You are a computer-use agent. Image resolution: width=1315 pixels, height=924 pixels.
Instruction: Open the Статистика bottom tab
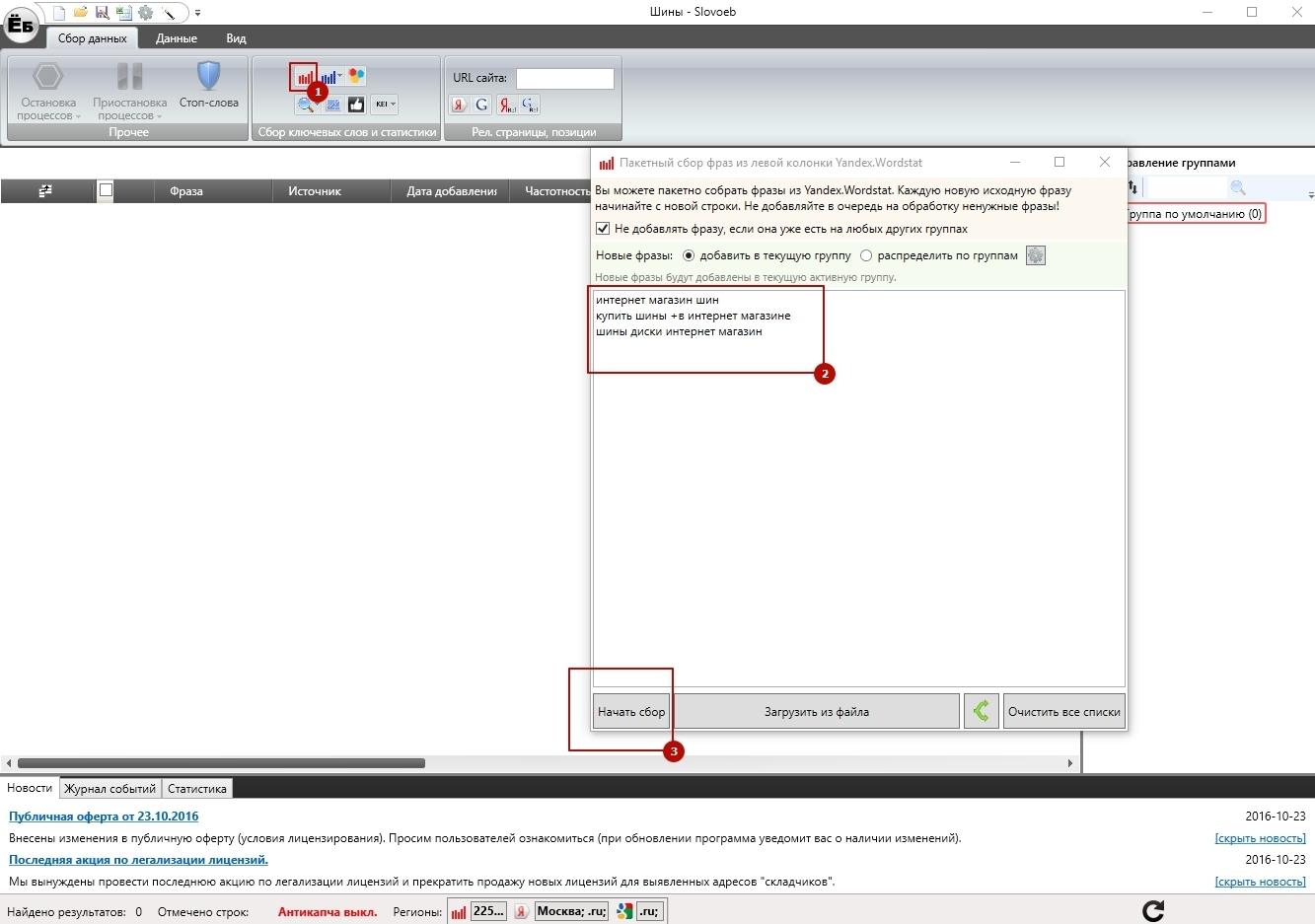(197, 789)
